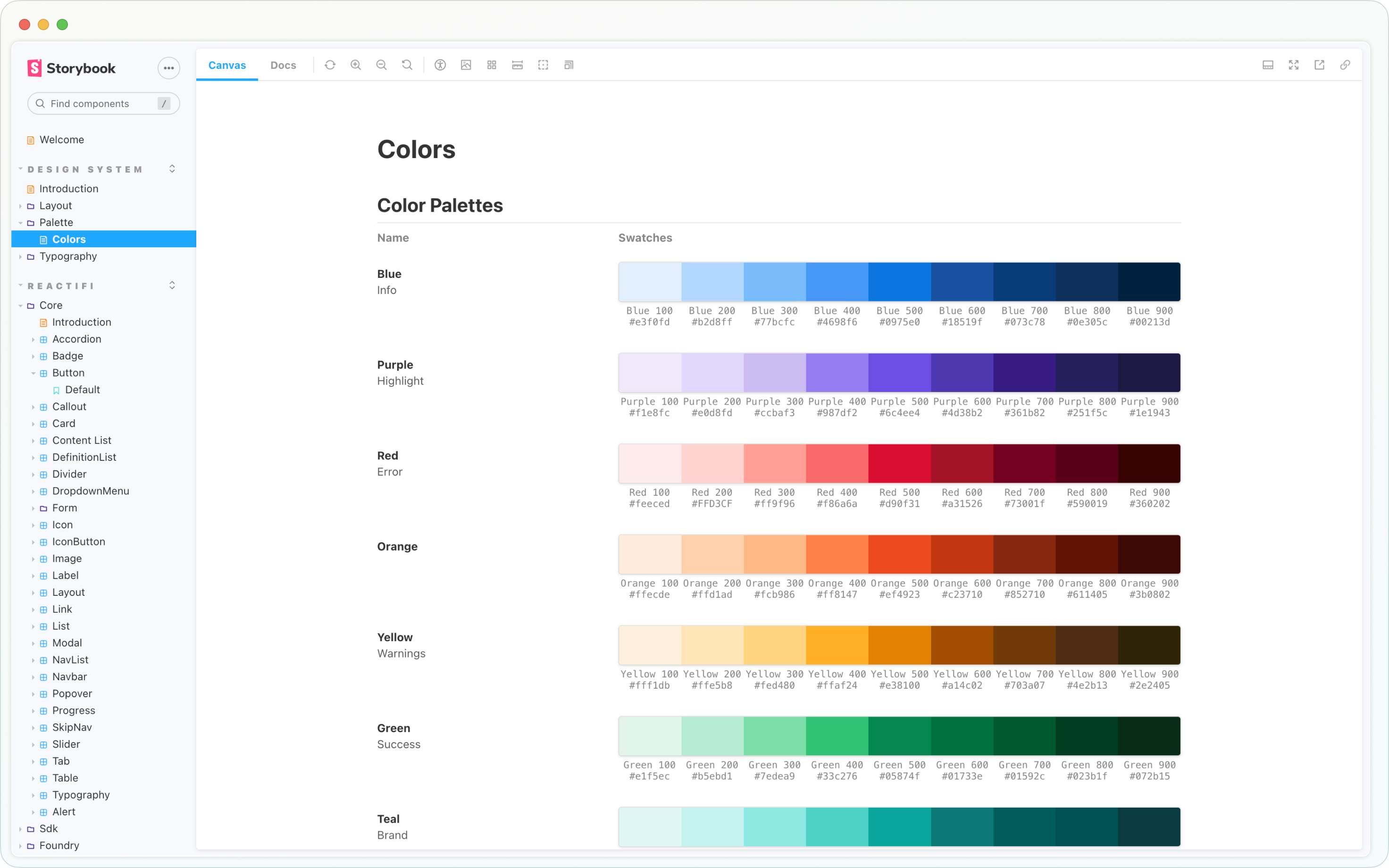The width and height of the screenshot is (1389, 868).
Task: Click the reset zoom icon
Action: coord(407,65)
